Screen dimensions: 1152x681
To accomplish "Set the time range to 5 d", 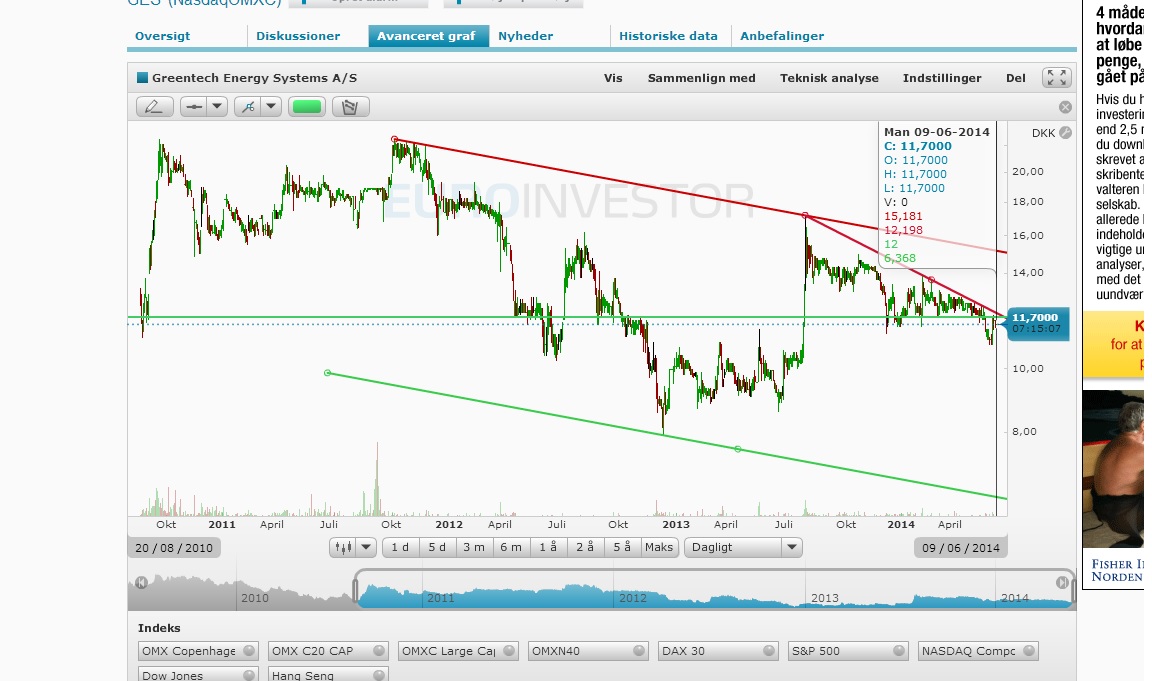I will click(x=437, y=547).
